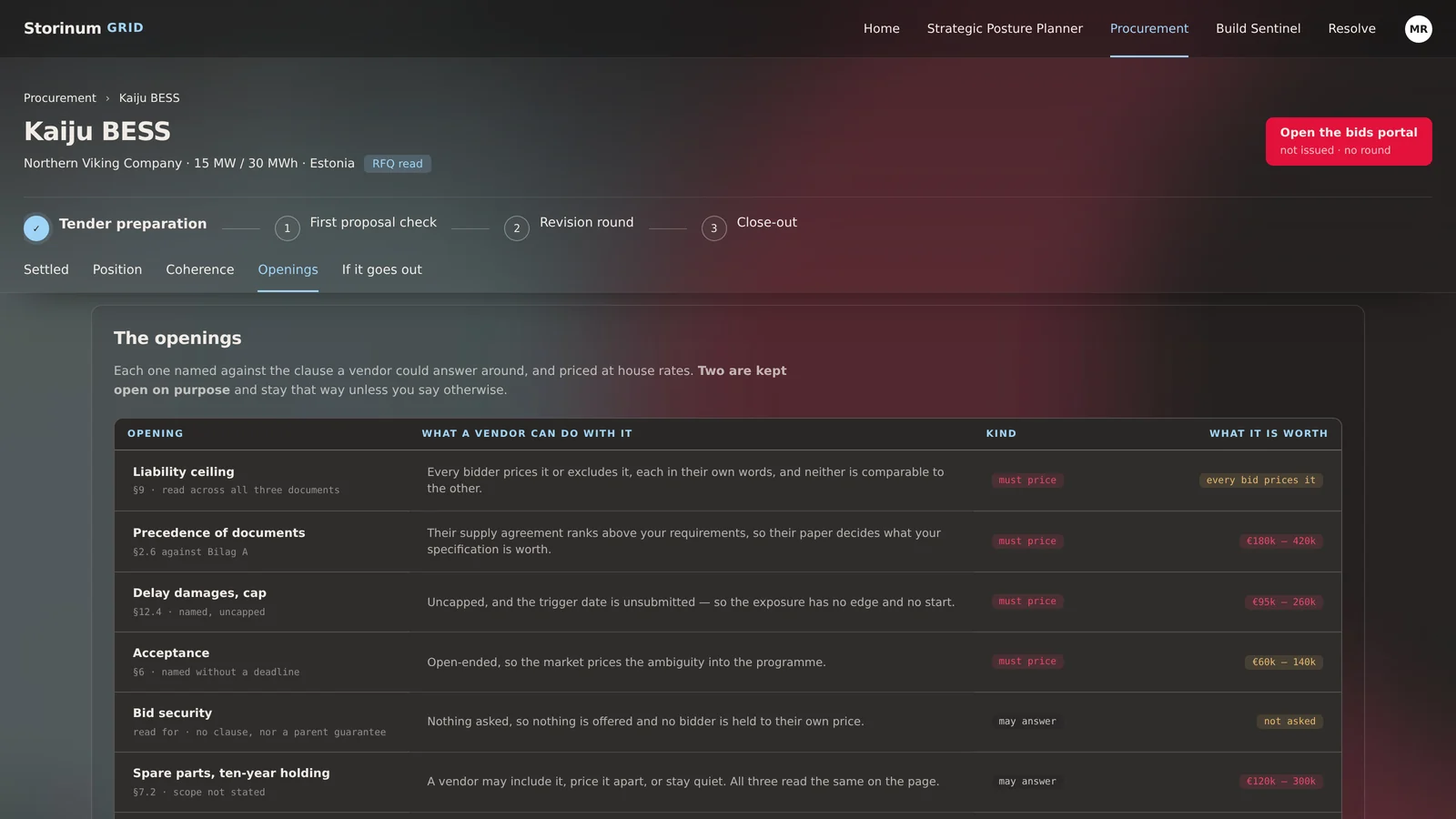Screen dimensions: 1456x819
Task: Open the Procurement nav item
Action: [x=1148, y=28]
